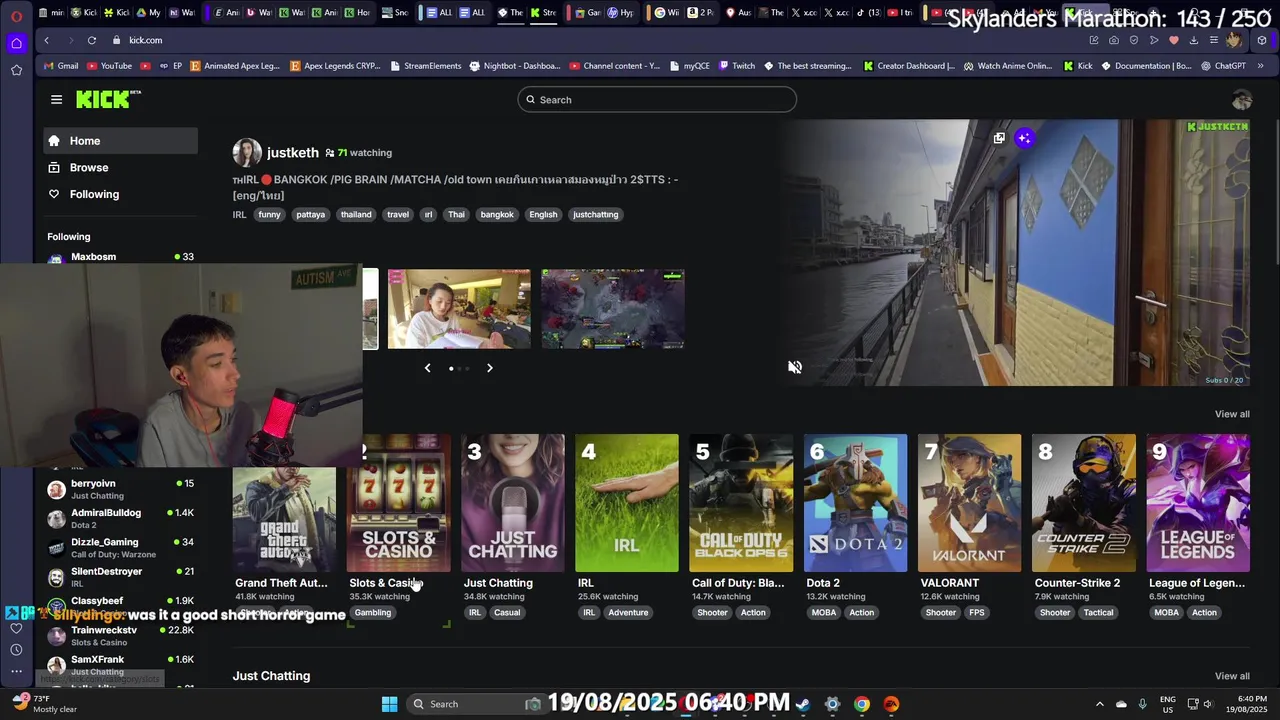Viewport: 1280px width, 720px height.
Task: Open browser easy setup sliders icon
Action: point(1214,40)
